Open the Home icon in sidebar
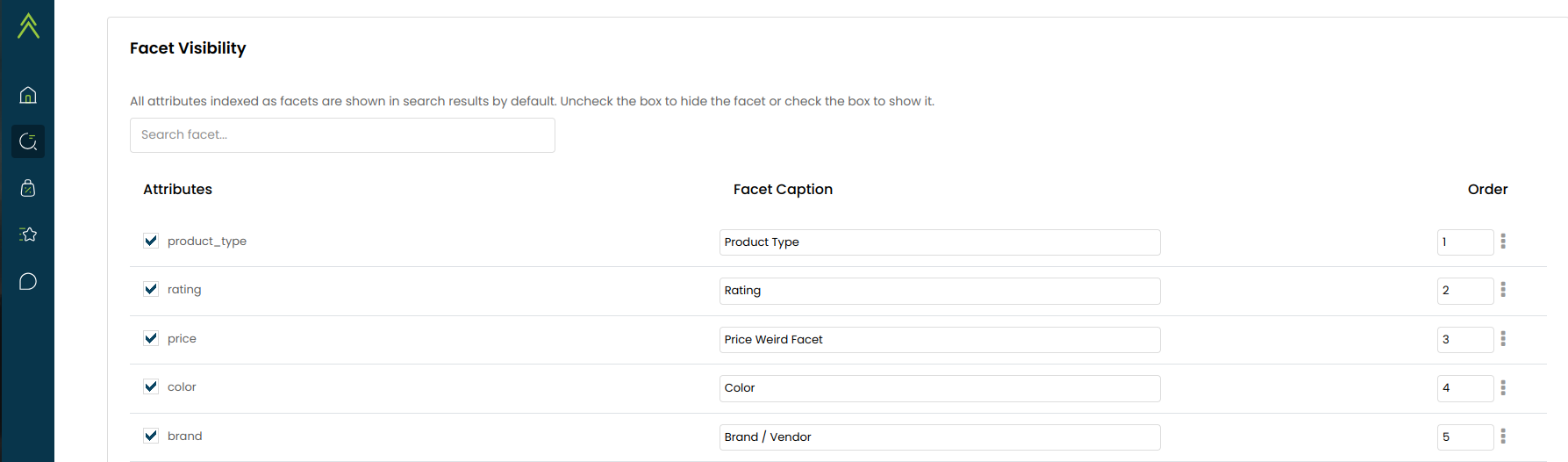The width and height of the screenshot is (1568, 462). click(28, 95)
